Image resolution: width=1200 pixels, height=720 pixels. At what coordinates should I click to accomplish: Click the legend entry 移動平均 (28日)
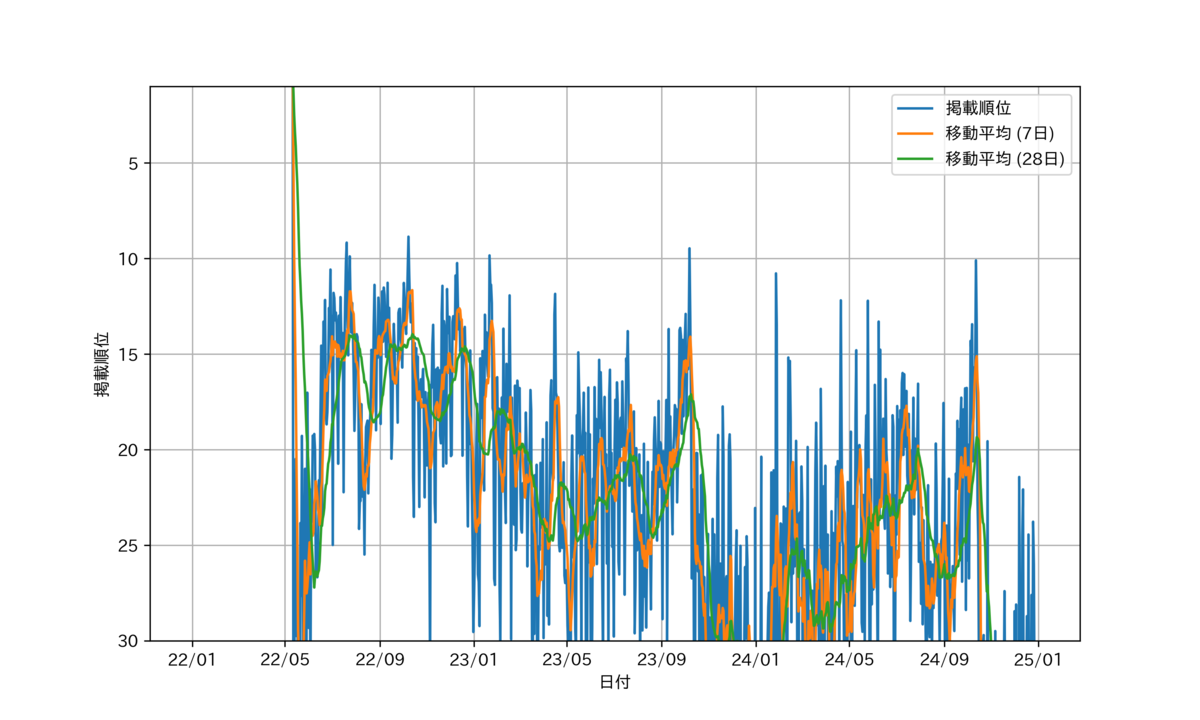tap(1004, 159)
